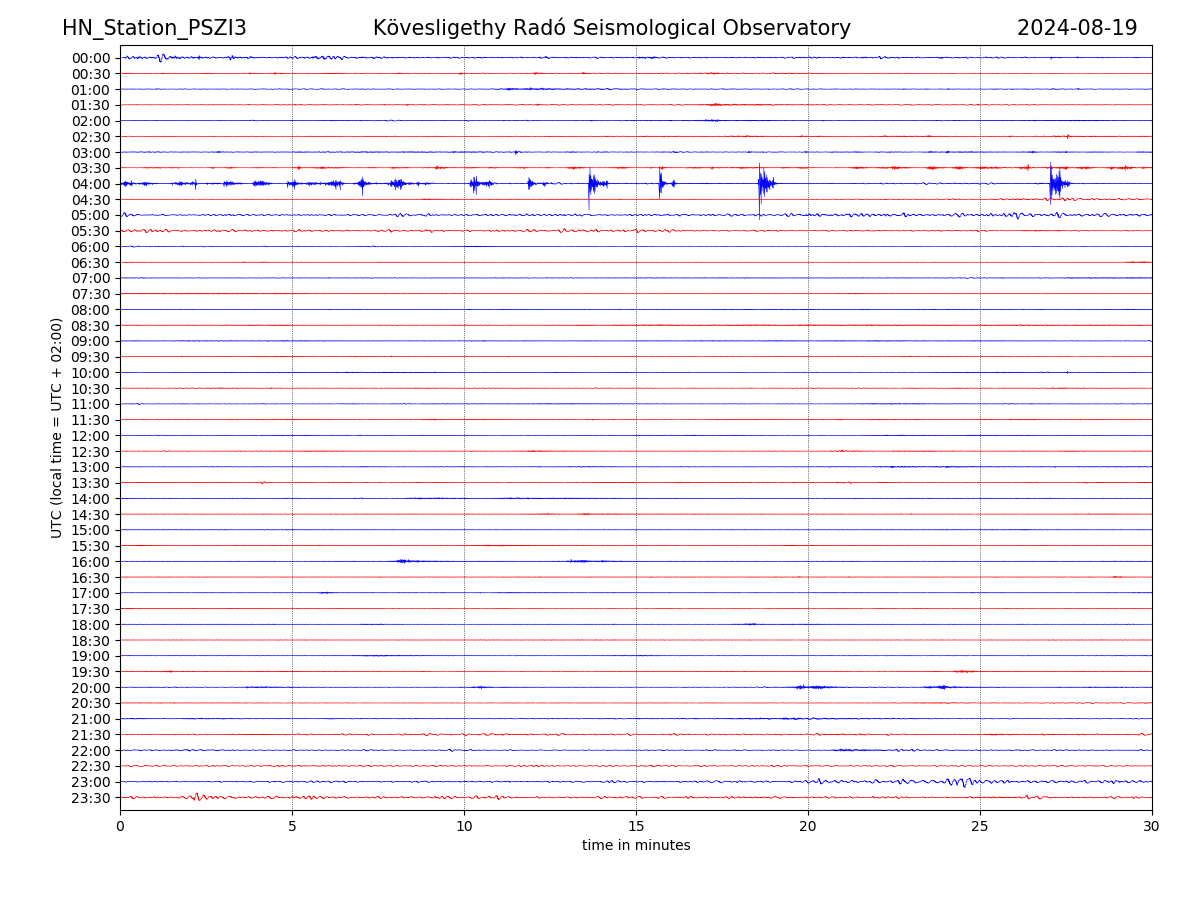Click the blue seismic burst near minute 18.5
The height and width of the screenshot is (900, 1200).
(762, 184)
